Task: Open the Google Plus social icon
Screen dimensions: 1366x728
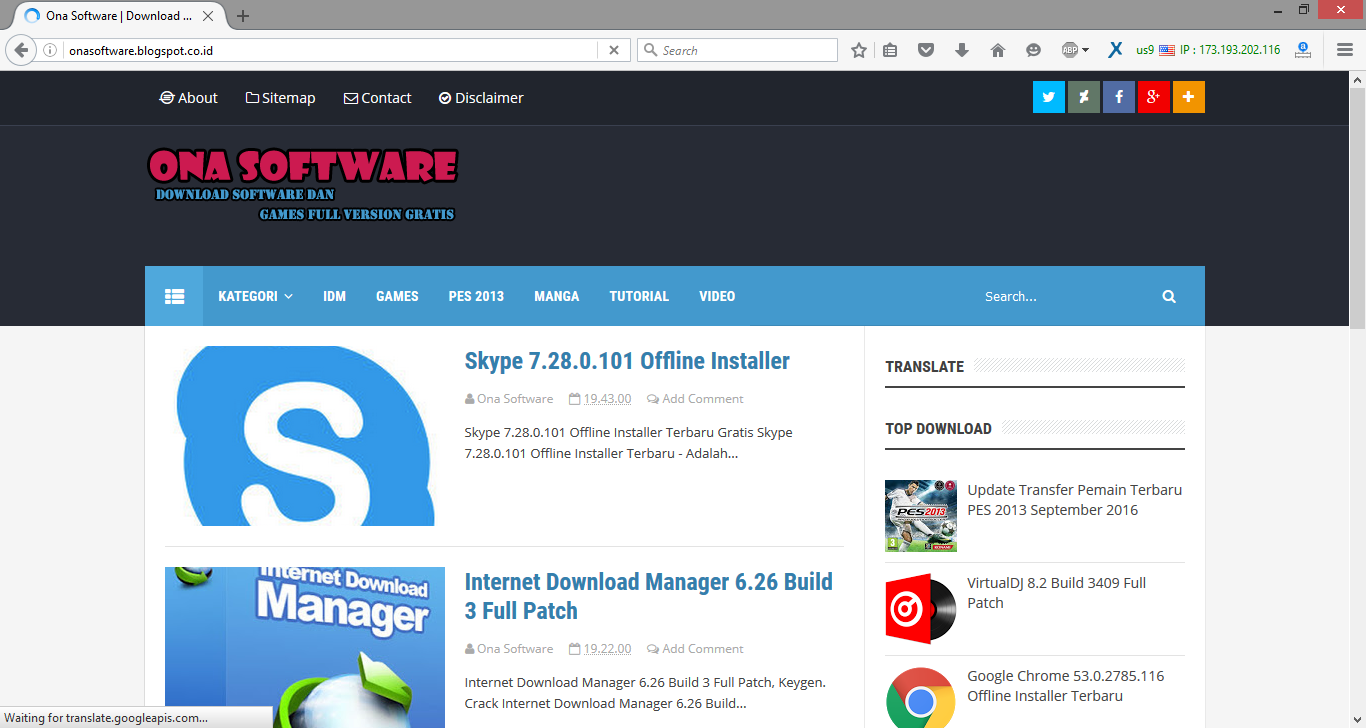Action: (1154, 97)
